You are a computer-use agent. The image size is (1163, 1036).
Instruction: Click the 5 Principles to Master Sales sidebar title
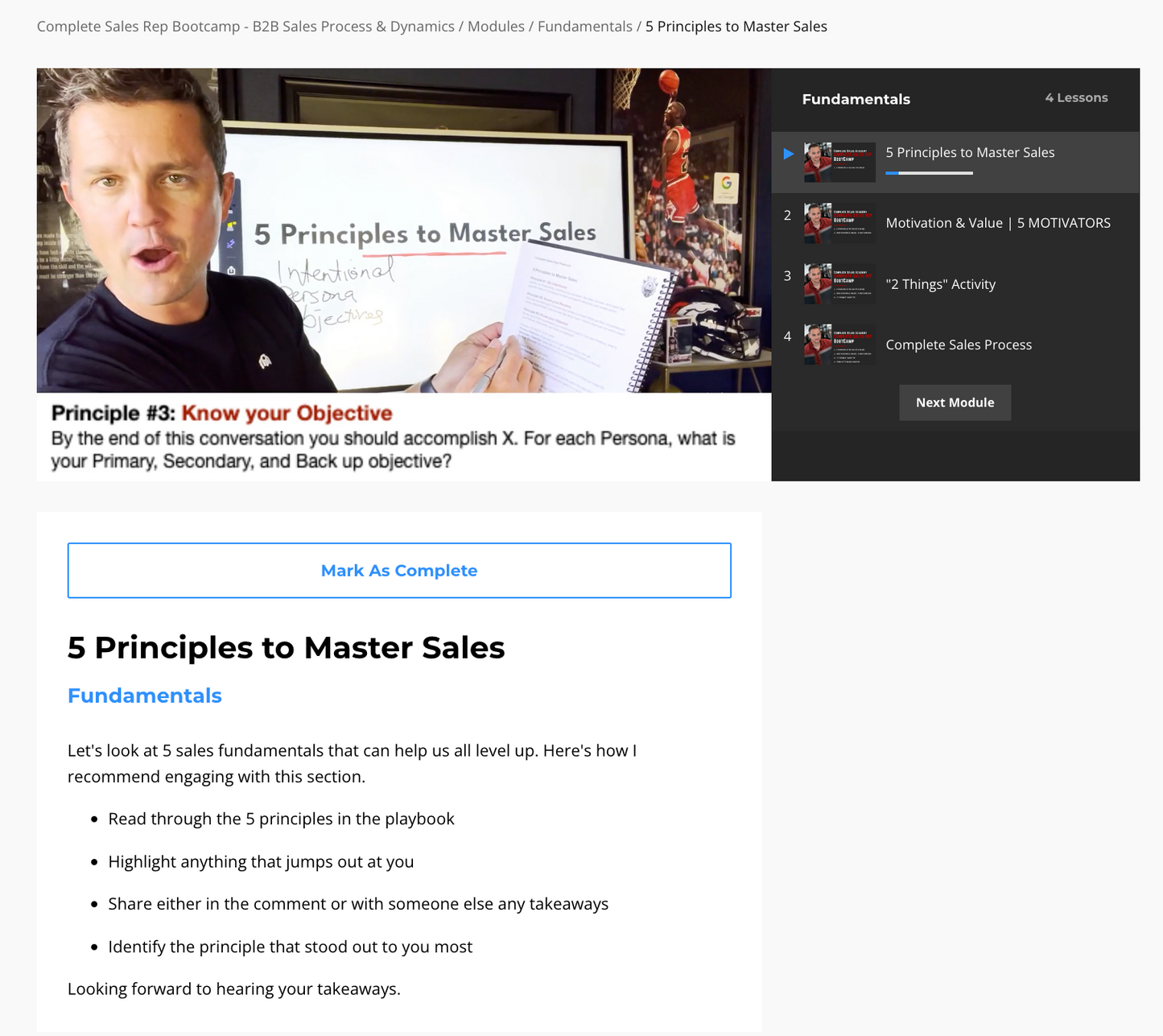[970, 152]
